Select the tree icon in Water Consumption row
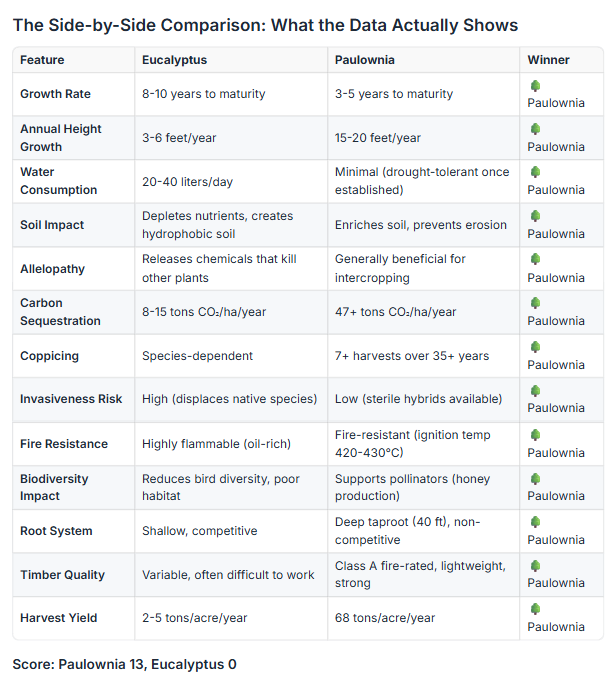 click(535, 172)
